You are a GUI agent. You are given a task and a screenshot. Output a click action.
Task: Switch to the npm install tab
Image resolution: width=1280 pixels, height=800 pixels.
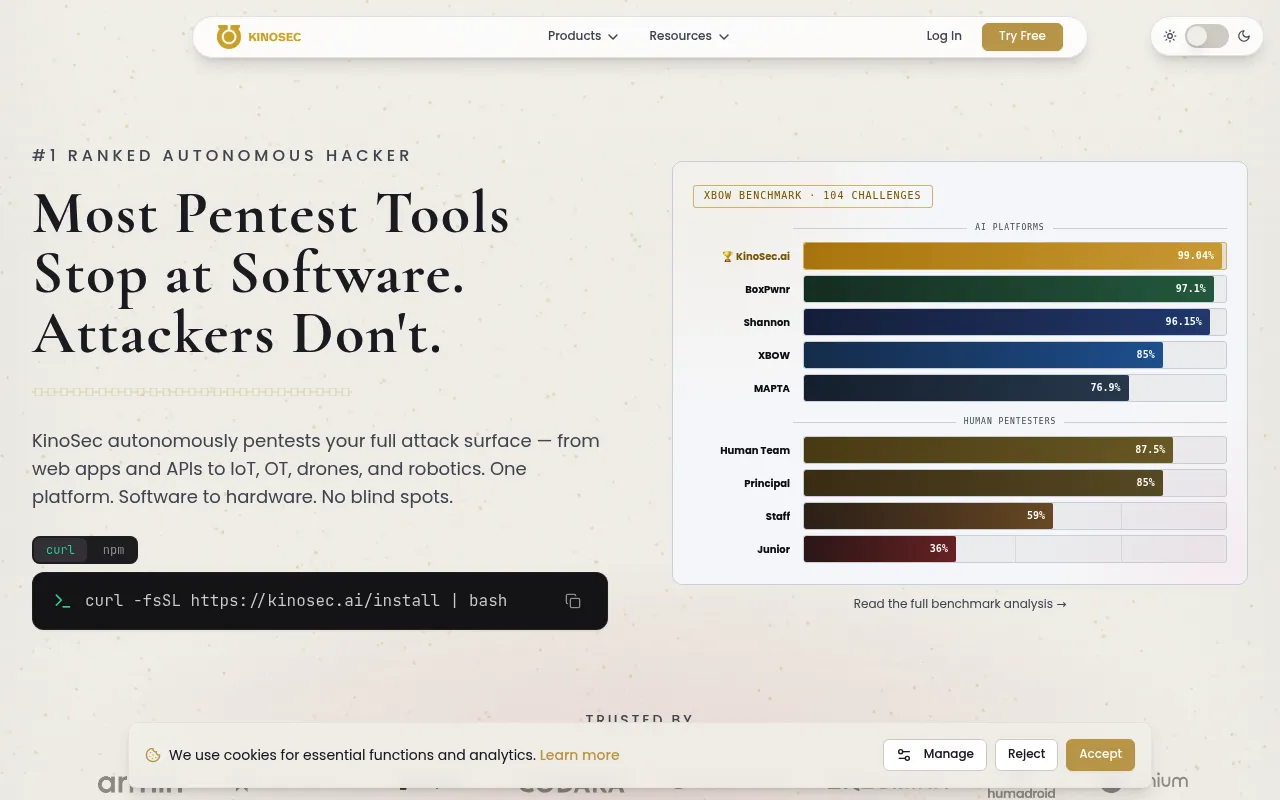114,550
